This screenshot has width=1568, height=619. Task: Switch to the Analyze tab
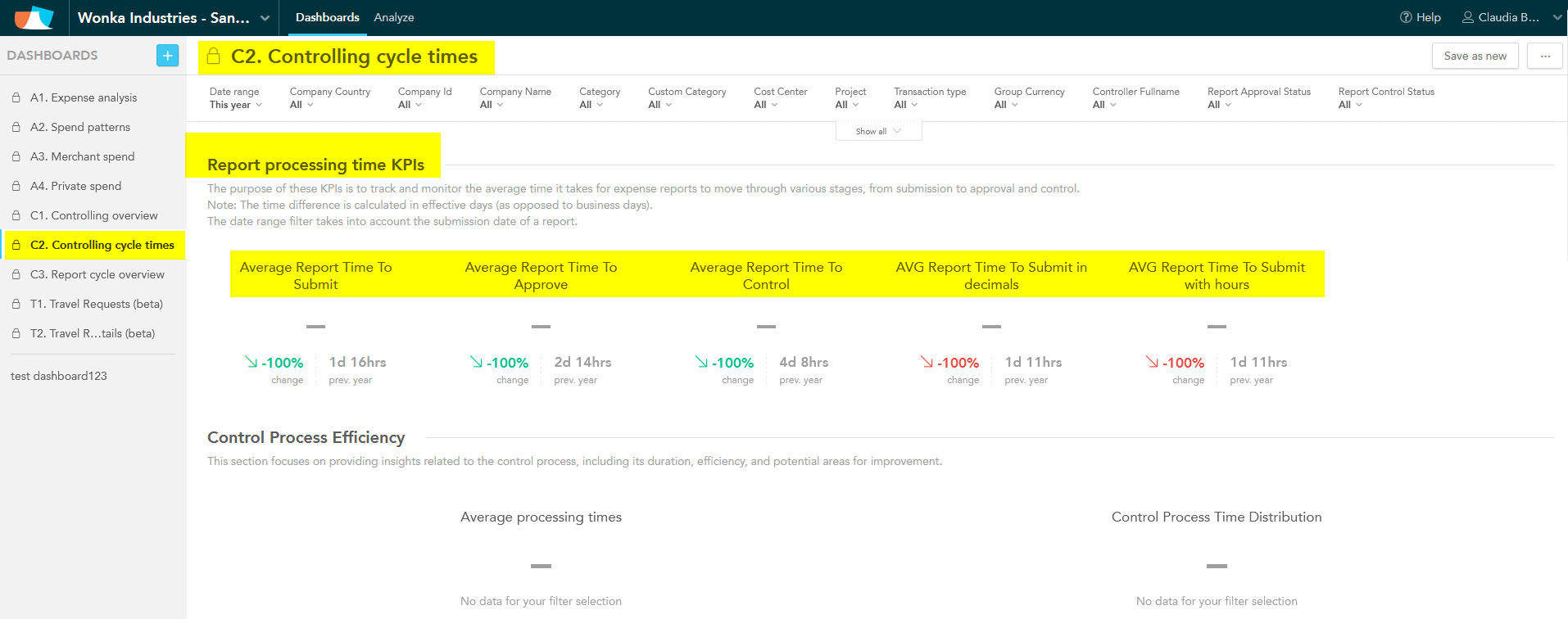pos(393,17)
